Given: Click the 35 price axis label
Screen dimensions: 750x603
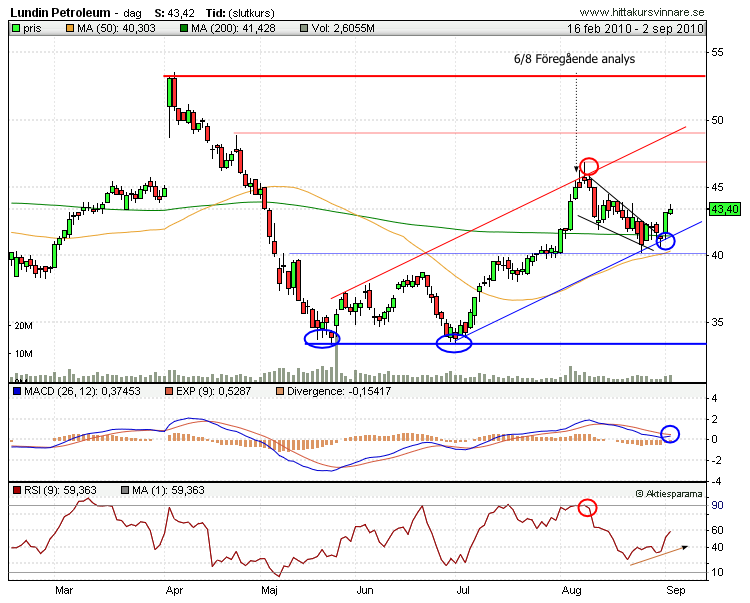Looking at the screenshot, I should (x=717, y=322).
